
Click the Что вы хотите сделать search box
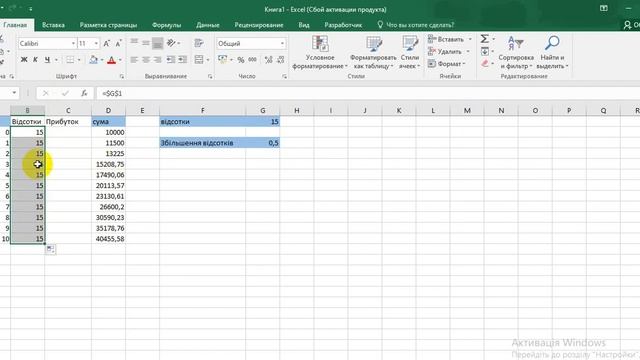[x=416, y=25]
